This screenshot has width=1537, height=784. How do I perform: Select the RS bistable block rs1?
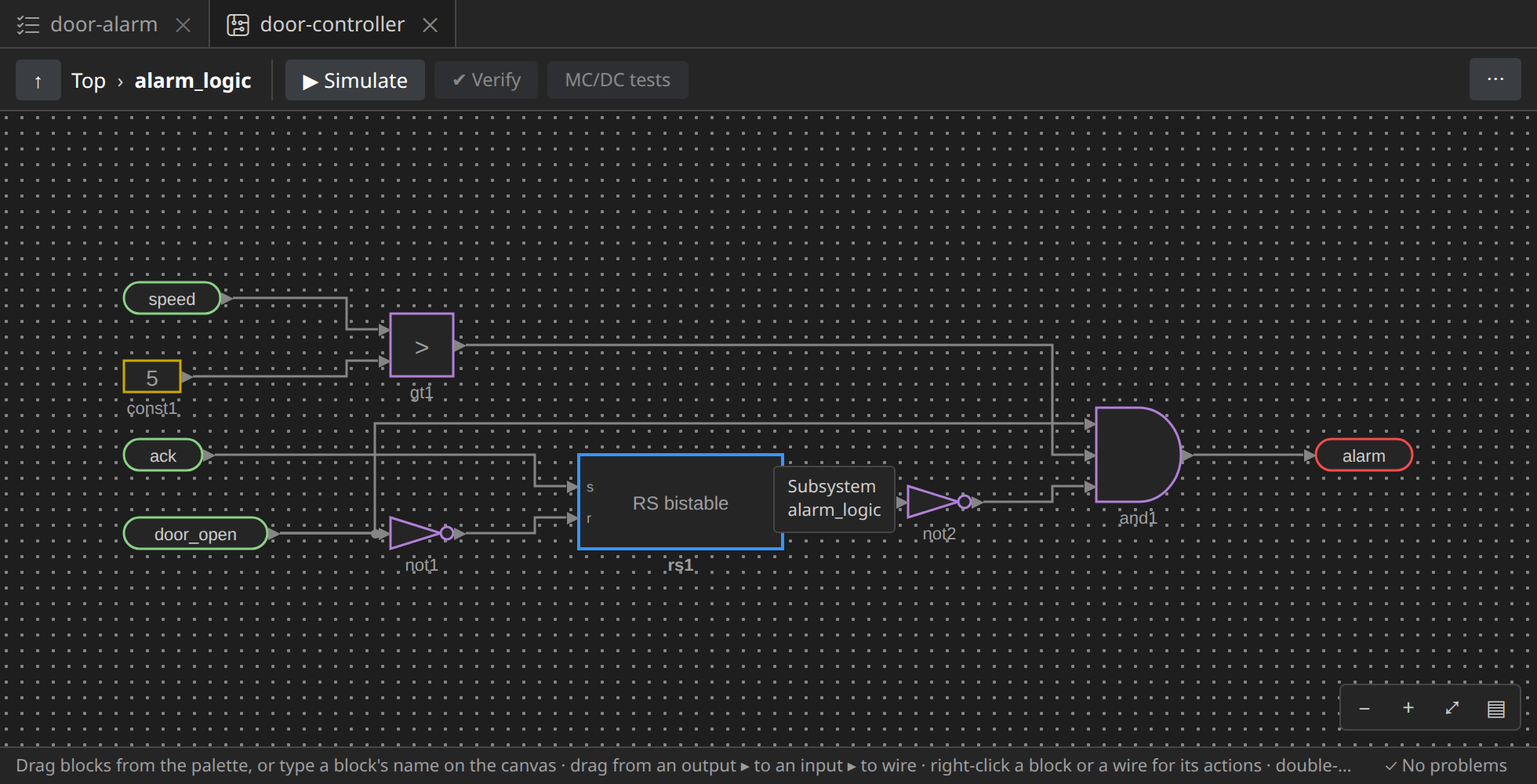(x=681, y=503)
